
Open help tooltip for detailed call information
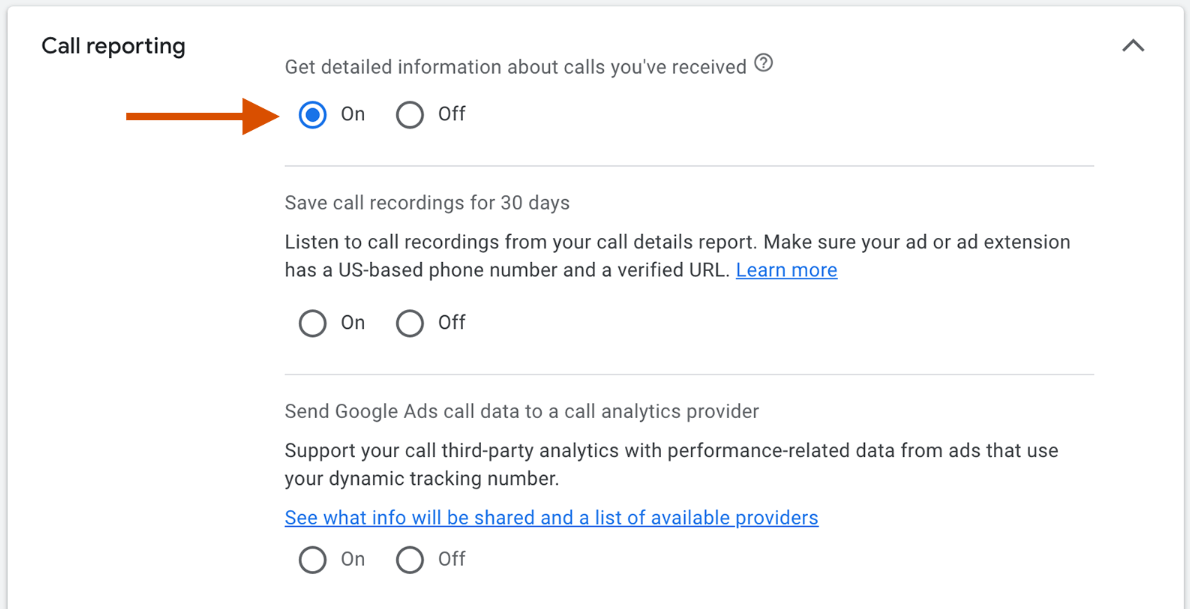click(764, 64)
